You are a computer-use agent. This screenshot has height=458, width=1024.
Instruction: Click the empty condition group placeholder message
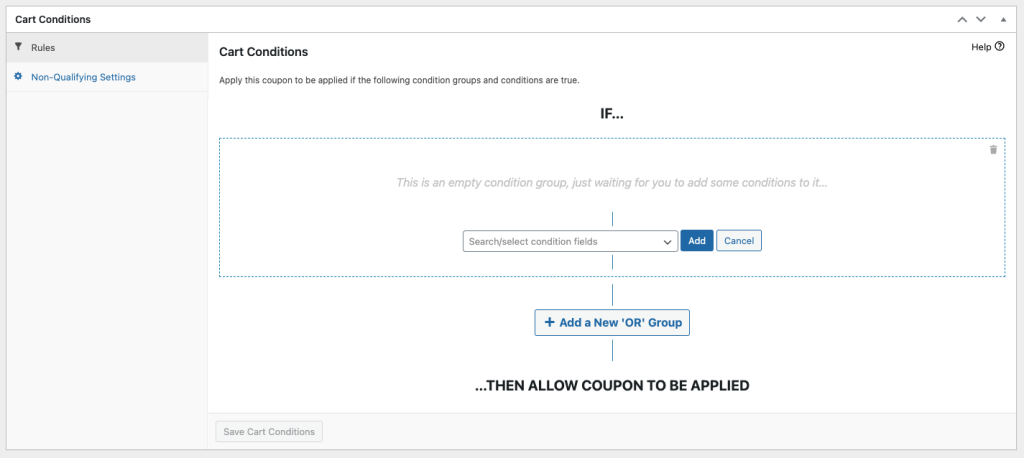click(x=612, y=182)
